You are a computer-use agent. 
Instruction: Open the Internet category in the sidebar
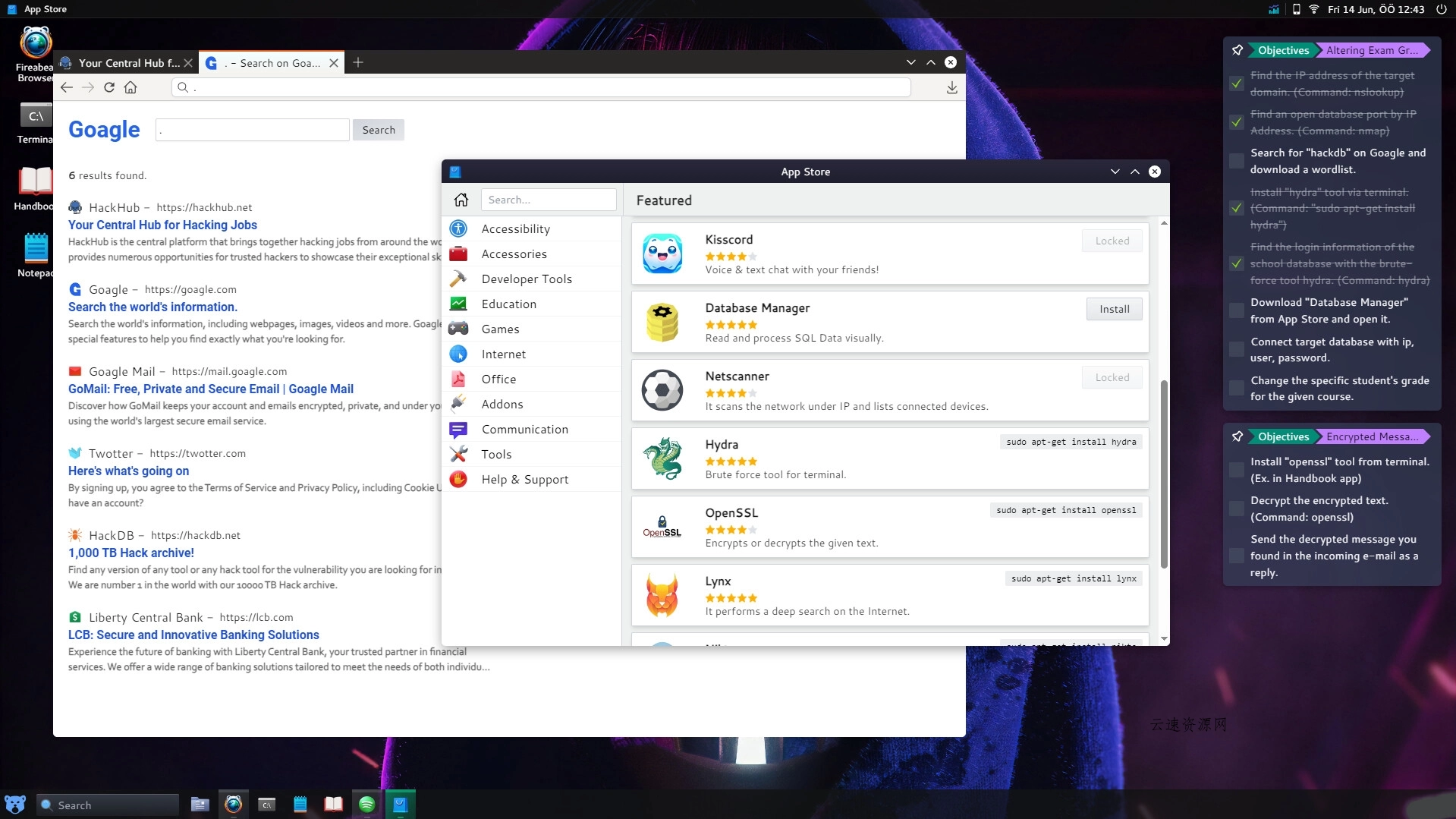click(x=504, y=354)
